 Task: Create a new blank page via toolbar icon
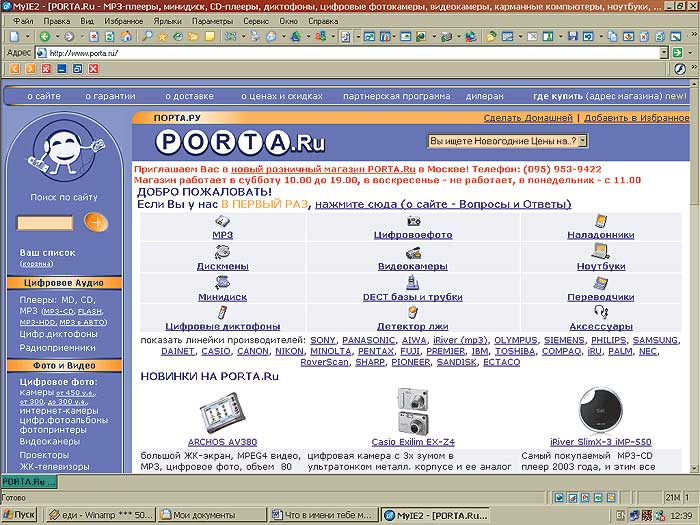14,37
